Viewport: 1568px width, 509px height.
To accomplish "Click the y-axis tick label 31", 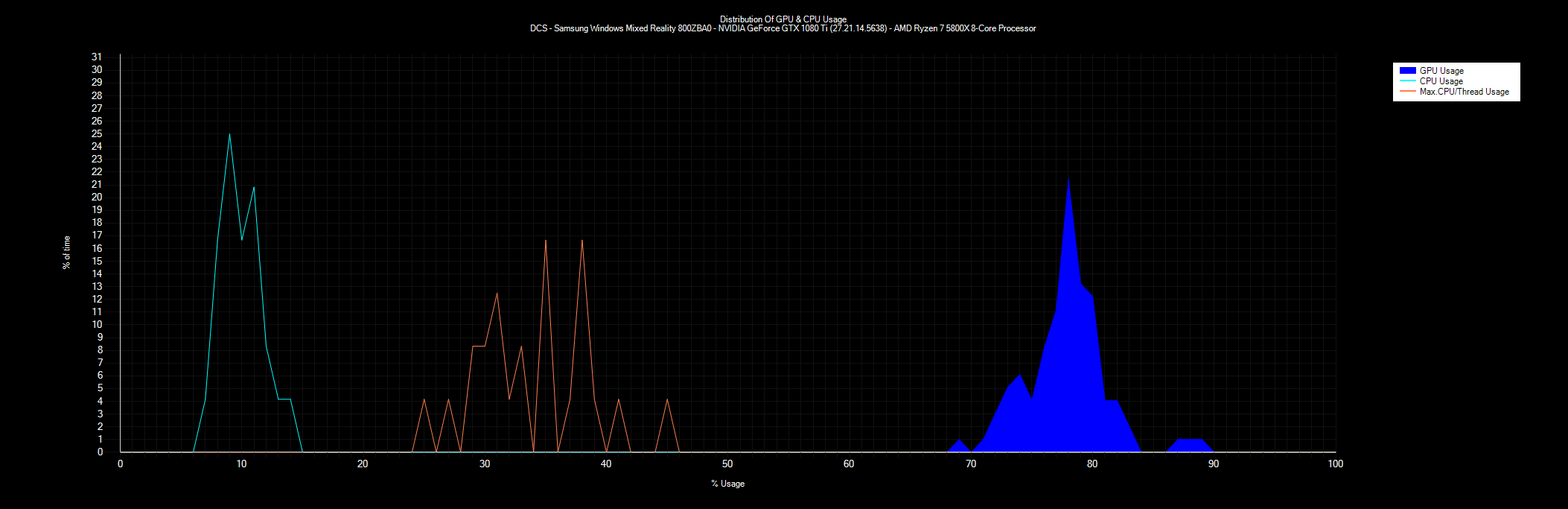I will [x=97, y=57].
